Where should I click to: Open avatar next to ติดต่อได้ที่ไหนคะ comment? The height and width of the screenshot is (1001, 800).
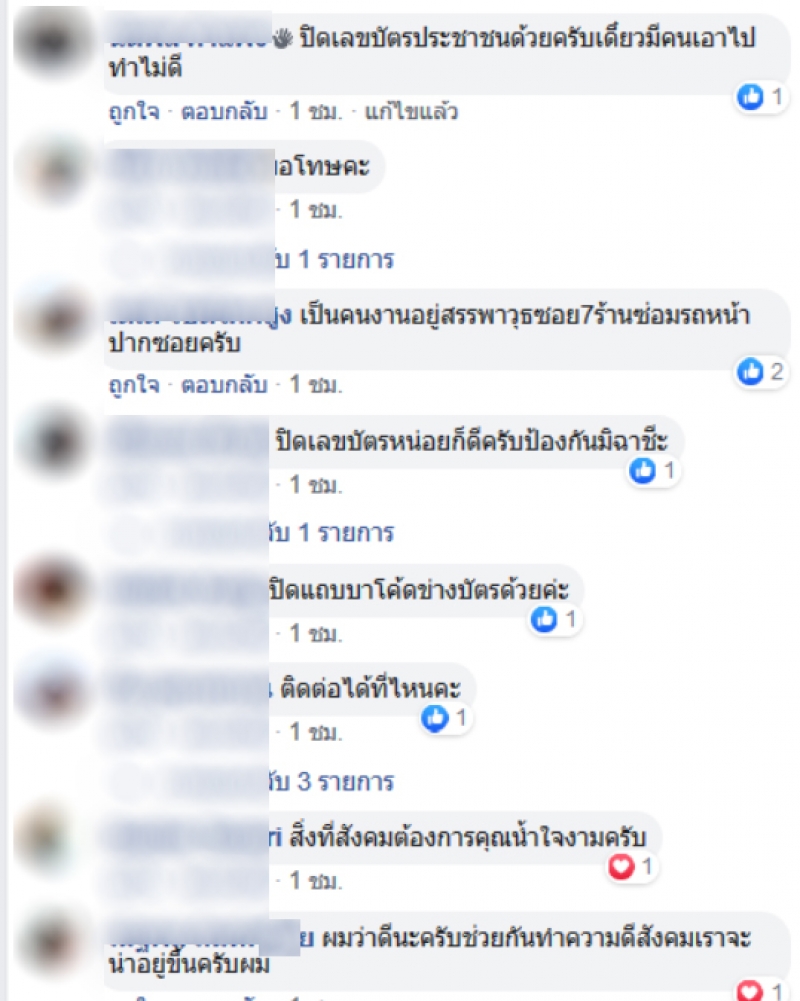(54, 693)
